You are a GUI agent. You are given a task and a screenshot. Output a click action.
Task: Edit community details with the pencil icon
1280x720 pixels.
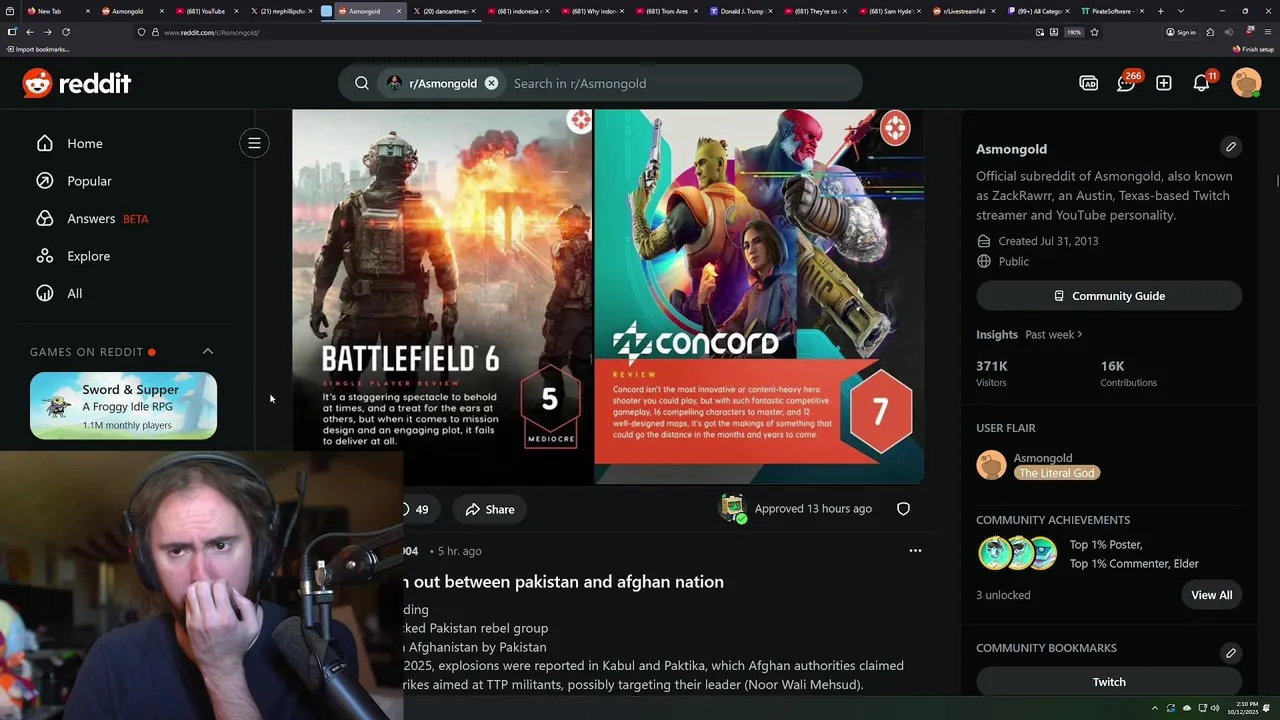(1231, 147)
